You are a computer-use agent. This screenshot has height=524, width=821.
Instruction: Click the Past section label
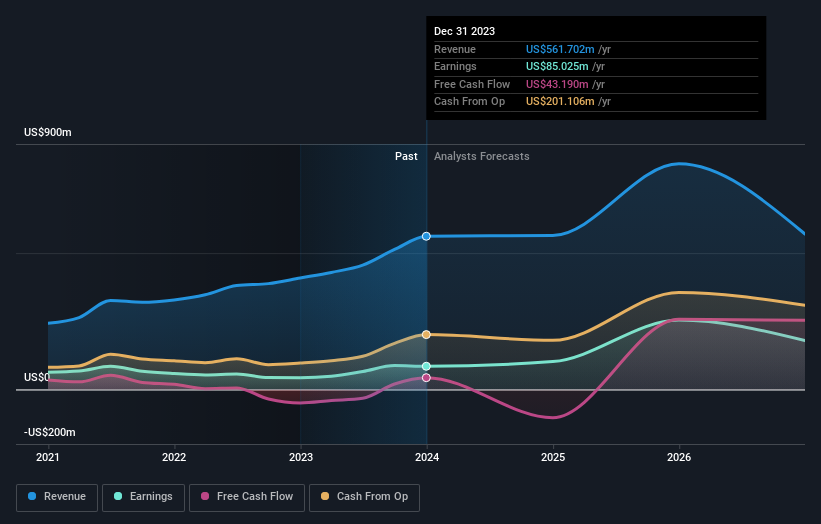(x=406, y=157)
